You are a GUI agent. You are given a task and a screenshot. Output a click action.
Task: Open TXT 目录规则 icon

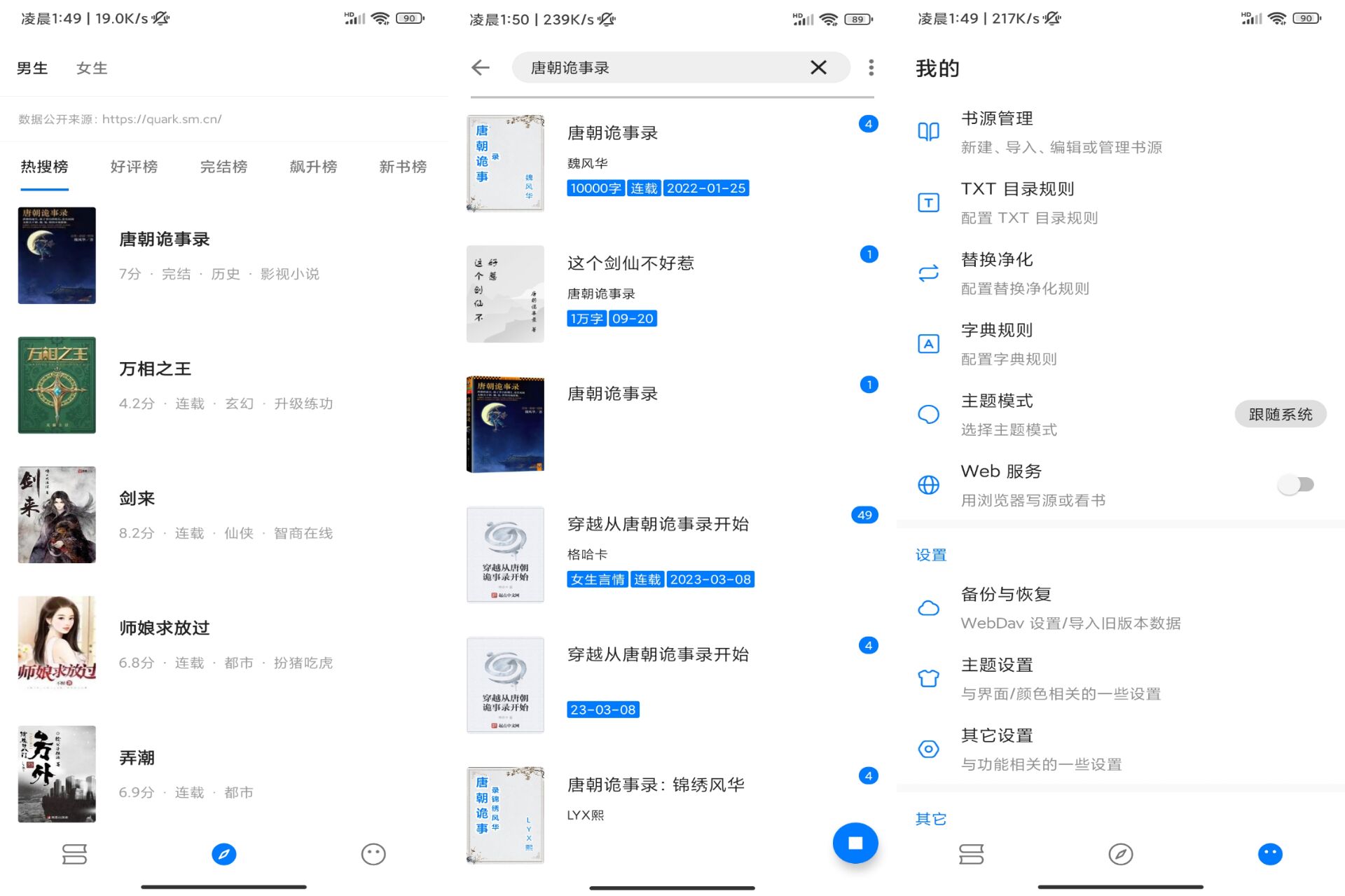928,202
